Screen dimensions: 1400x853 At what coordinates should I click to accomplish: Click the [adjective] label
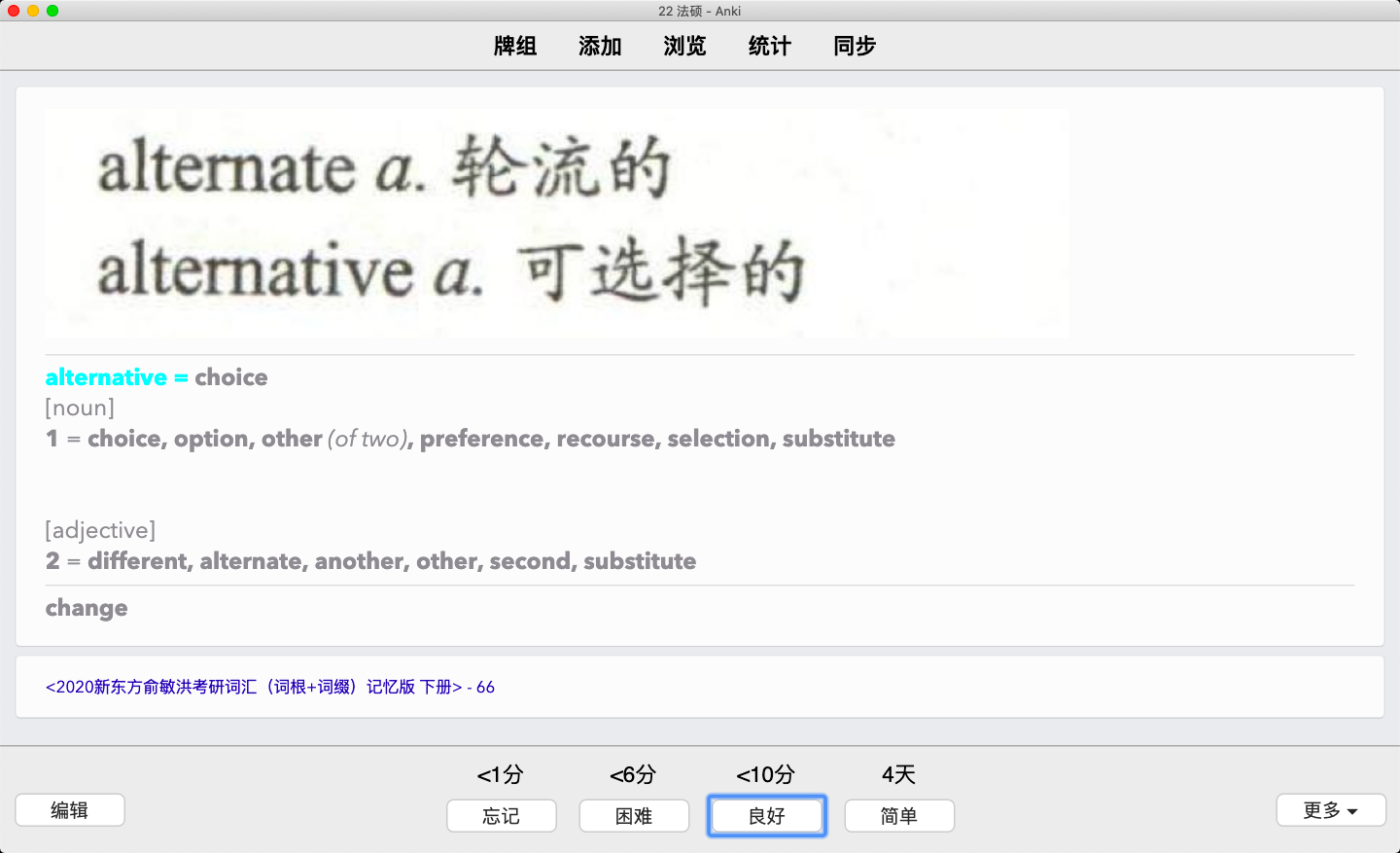100,530
